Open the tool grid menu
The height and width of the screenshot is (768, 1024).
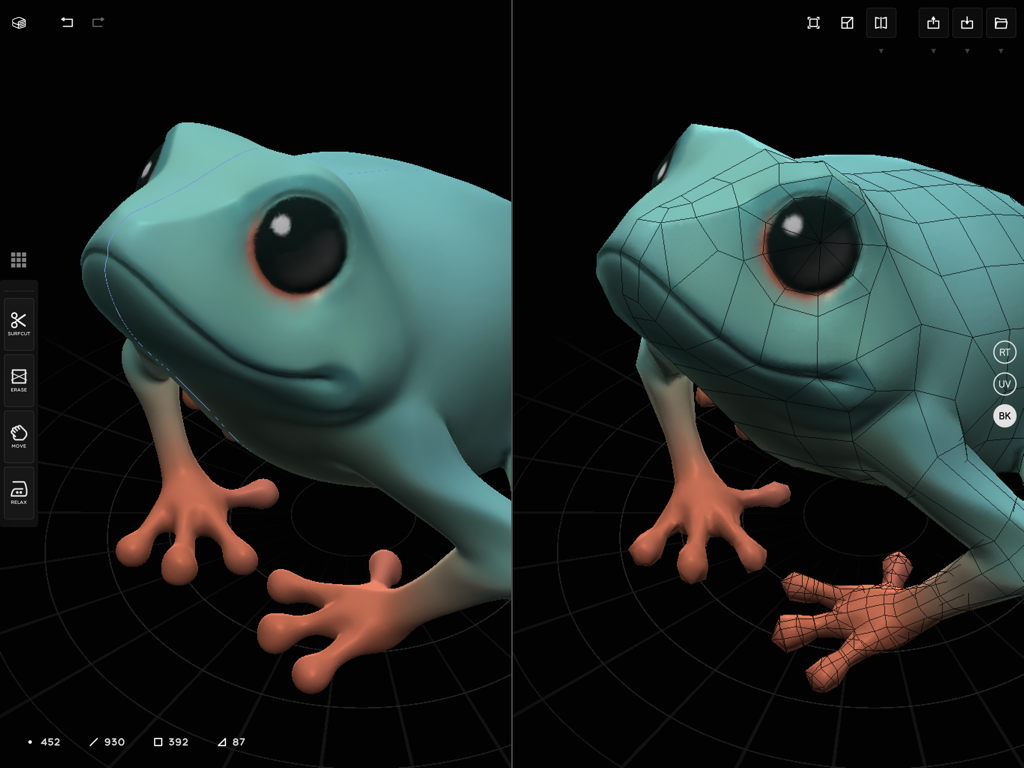pyautogui.click(x=18, y=259)
